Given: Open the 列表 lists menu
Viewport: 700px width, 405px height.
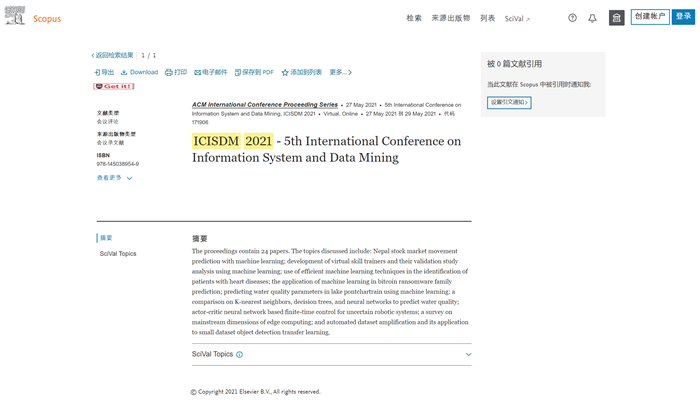Looking at the screenshot, I should pos(488,18).
